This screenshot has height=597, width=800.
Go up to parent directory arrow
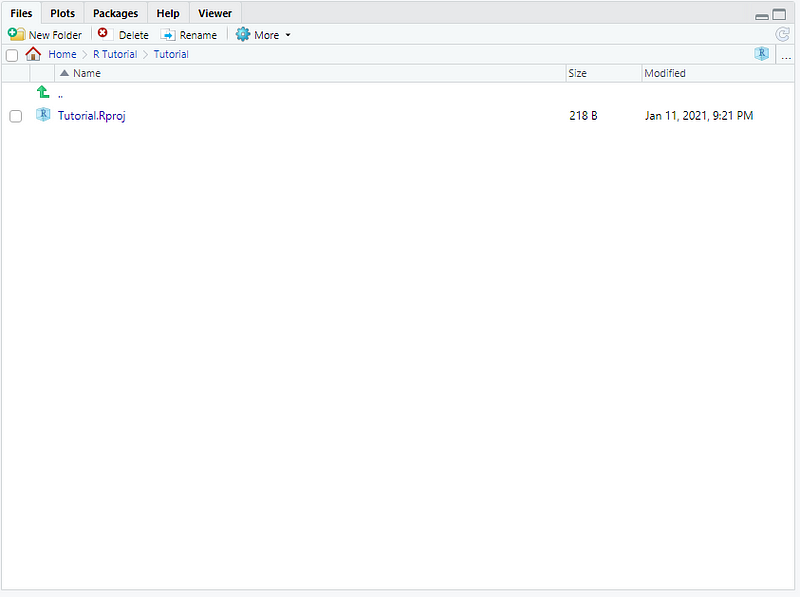(43, 92)
